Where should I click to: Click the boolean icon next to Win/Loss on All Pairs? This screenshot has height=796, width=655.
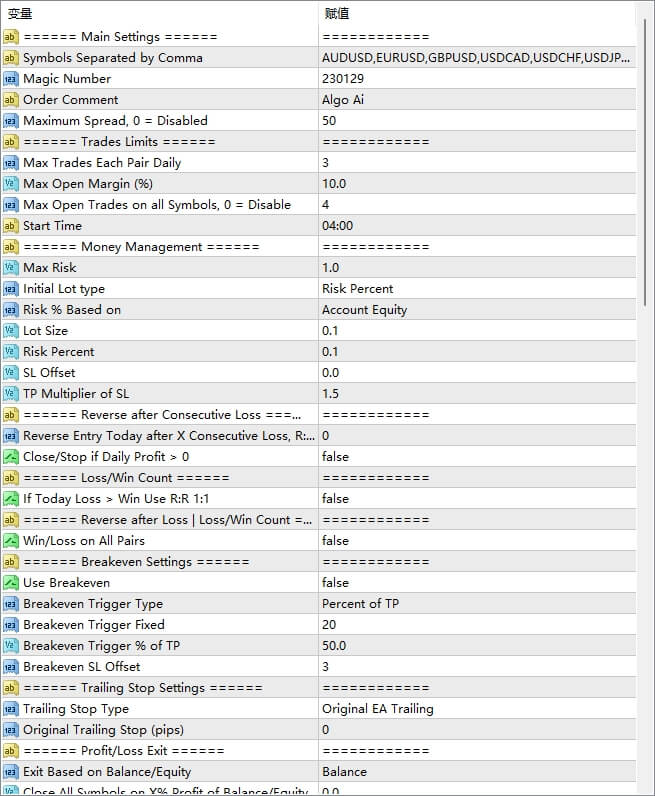click(x=10, y=541)
